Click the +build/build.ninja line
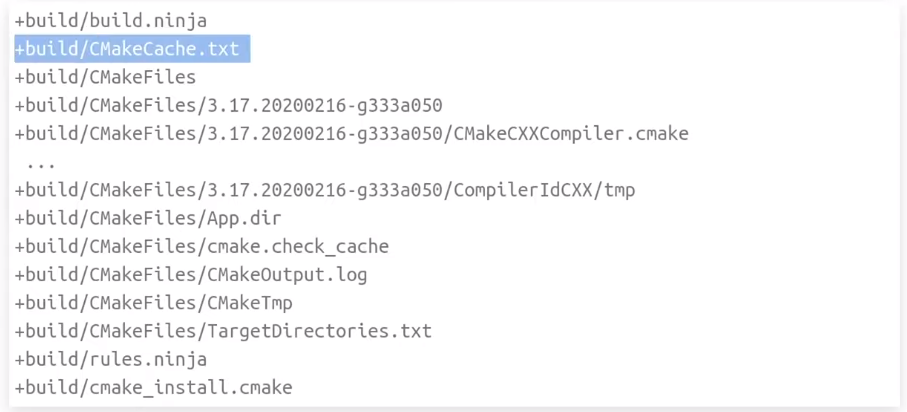 (x=110, y=21)
